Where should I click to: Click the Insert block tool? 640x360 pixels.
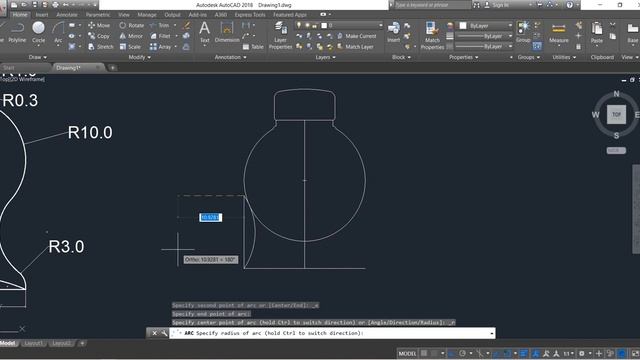tap(393, 32)
